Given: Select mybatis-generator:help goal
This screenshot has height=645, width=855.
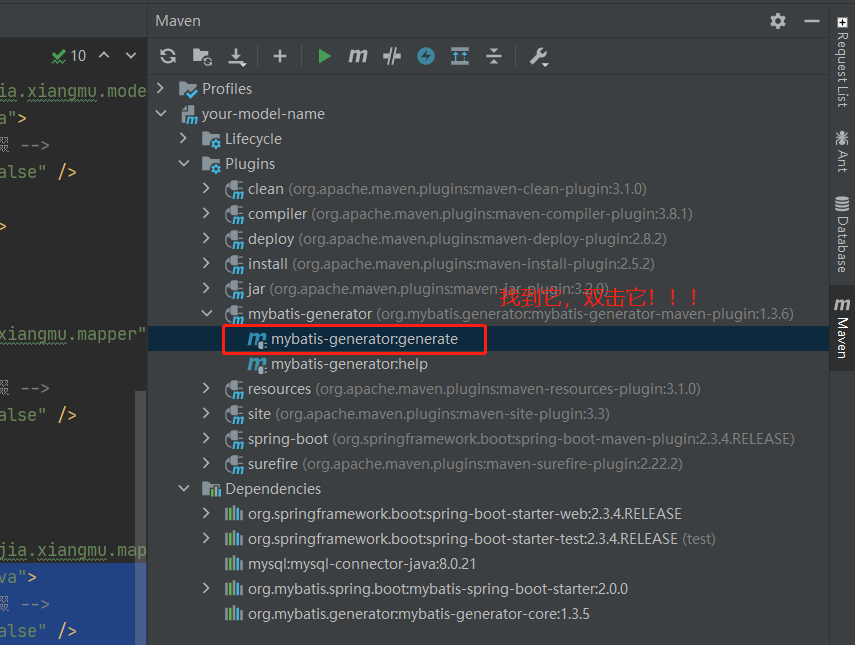Looking at the screenshot, I should [x=349, y=364].
